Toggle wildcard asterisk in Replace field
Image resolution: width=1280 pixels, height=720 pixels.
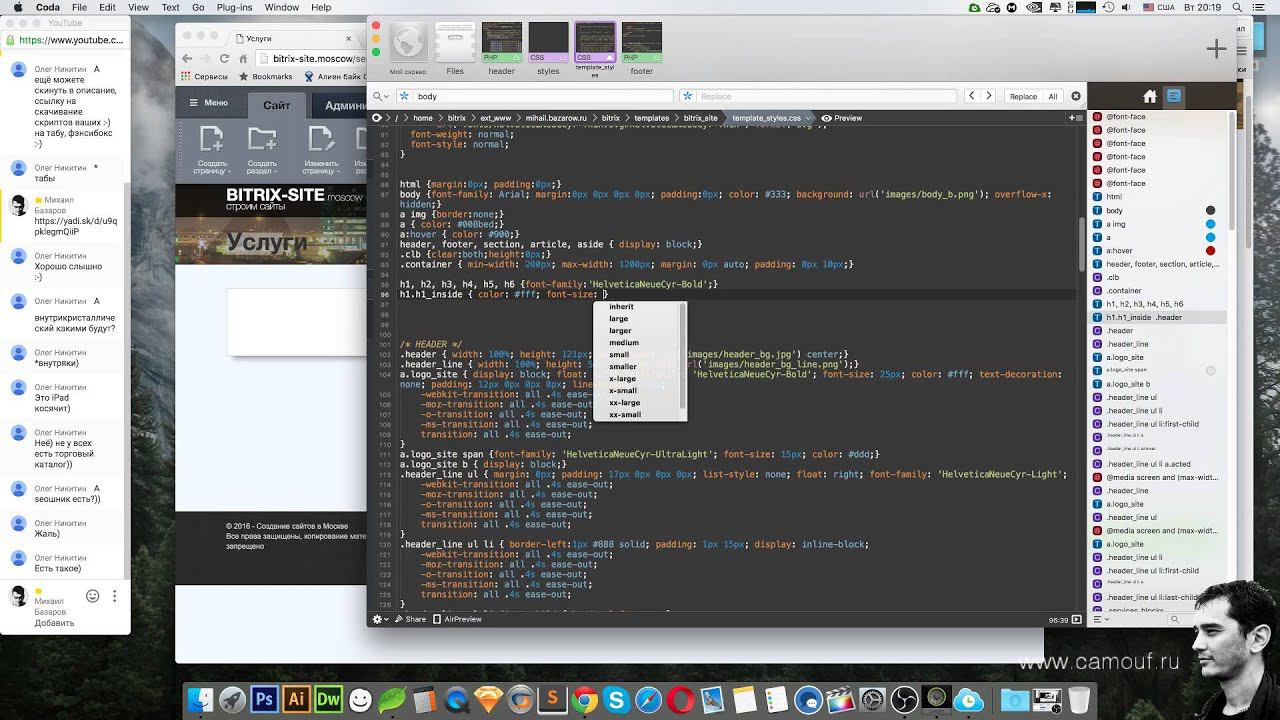(687, 96)
